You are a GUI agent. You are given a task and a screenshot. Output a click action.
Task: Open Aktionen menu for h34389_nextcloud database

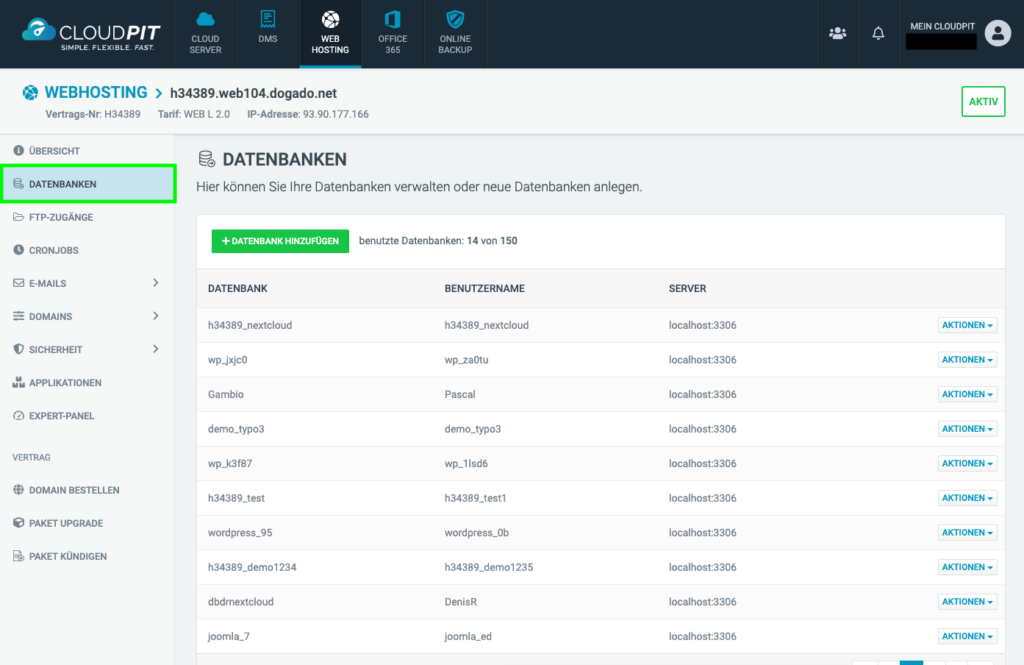tap(966, 324)
